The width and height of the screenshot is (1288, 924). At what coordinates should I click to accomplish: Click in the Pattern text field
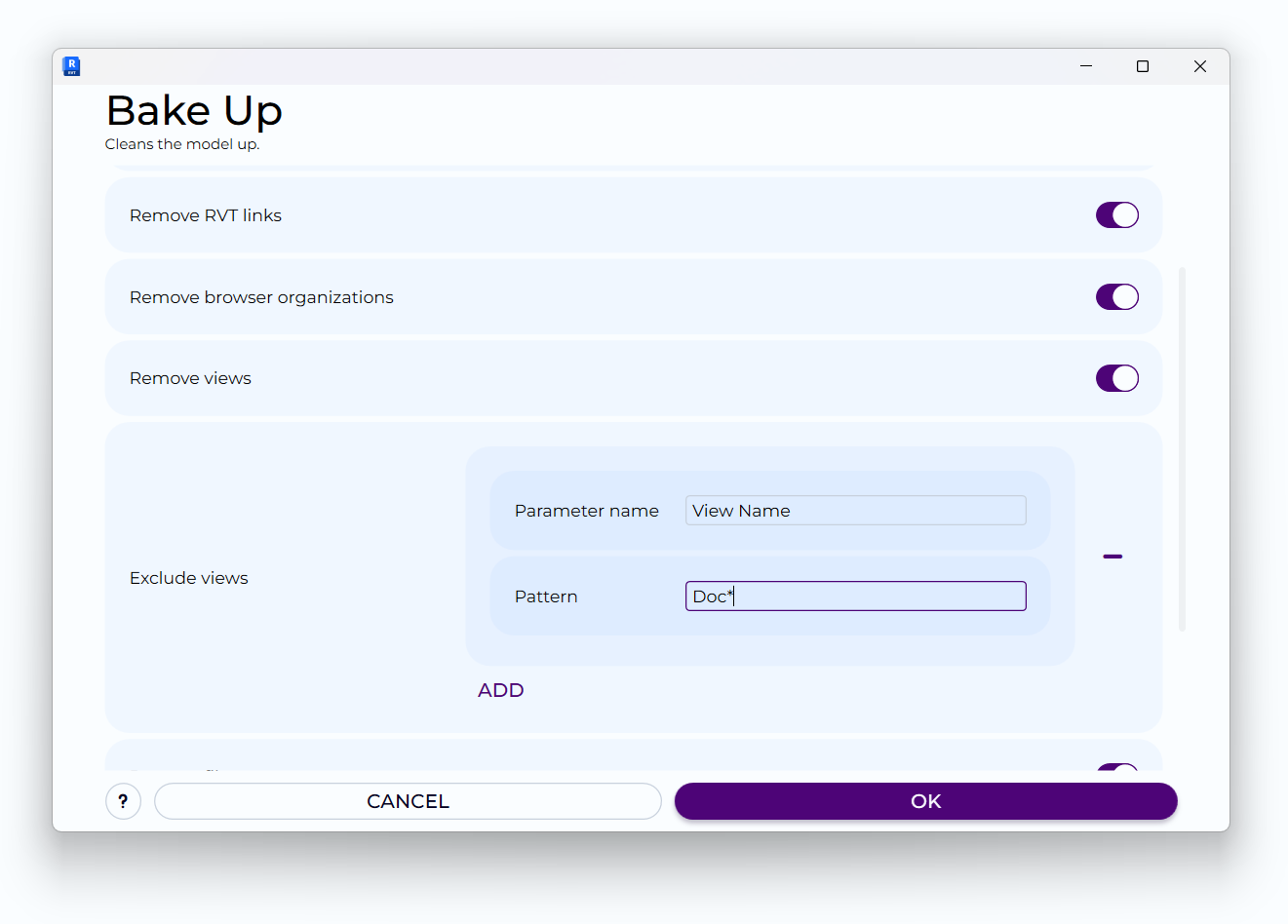[x=855, y=597]
